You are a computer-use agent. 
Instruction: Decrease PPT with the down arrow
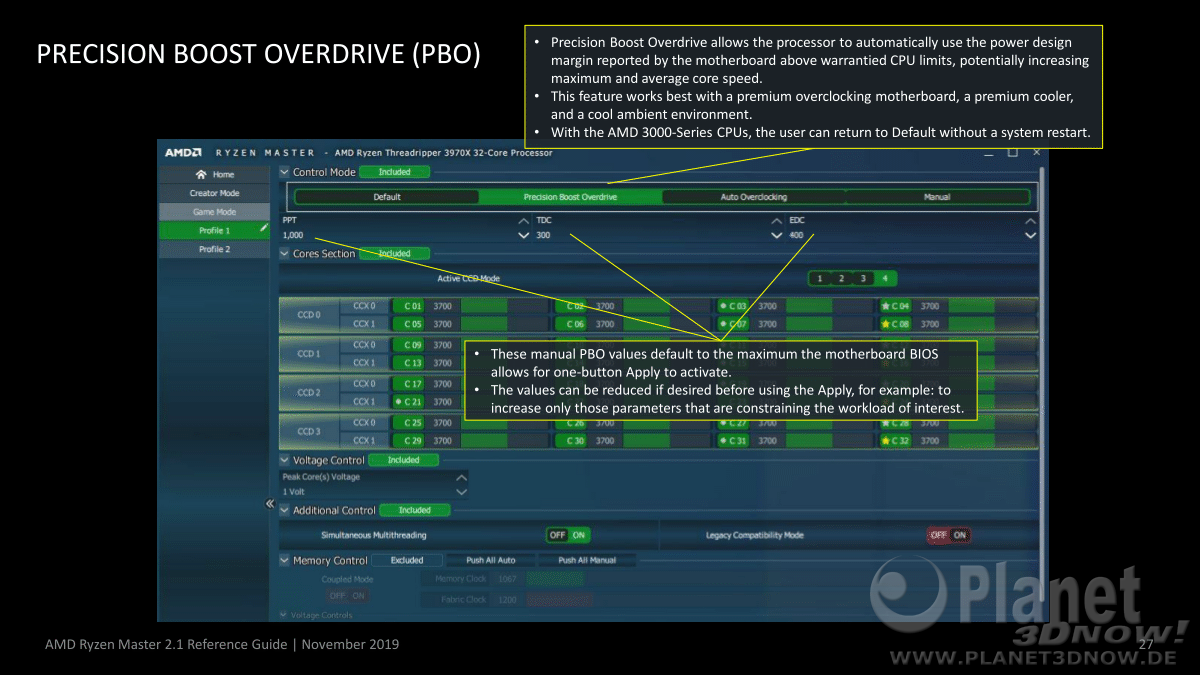(x=524, y=236)
